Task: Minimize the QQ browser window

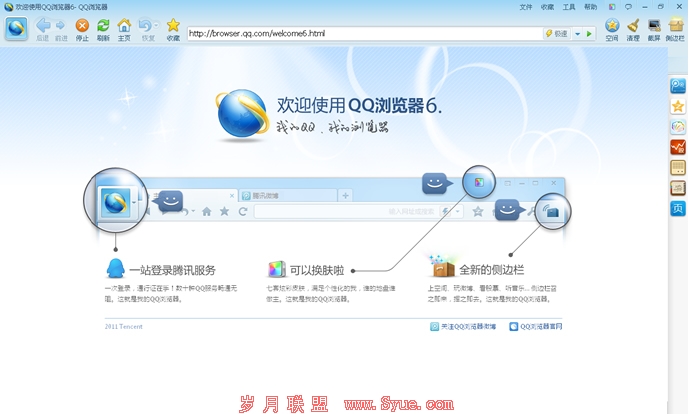Action: pyautogui.click(x=645, y=7)
